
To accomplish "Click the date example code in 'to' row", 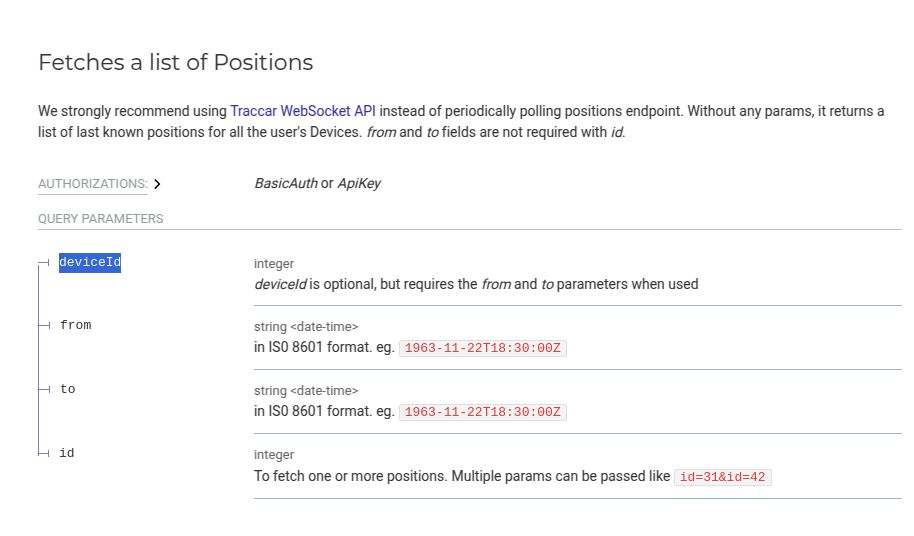I will pyautogui.click(x=483, y=412).
